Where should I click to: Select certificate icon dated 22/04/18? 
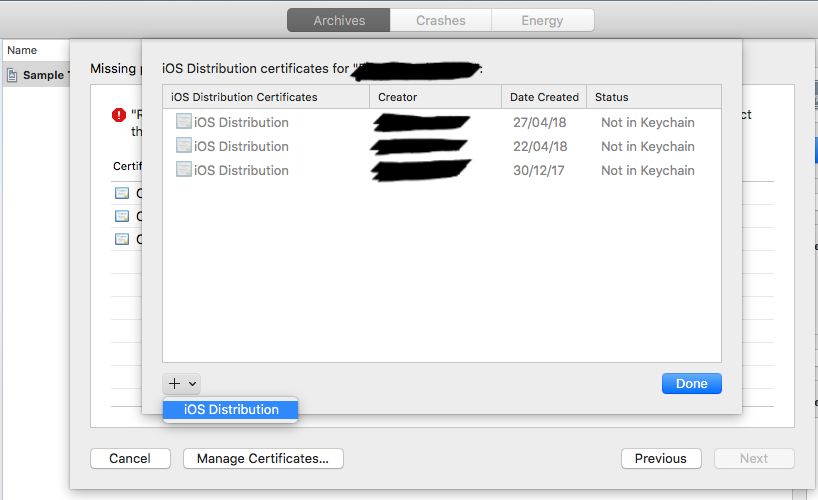point(184,146)
